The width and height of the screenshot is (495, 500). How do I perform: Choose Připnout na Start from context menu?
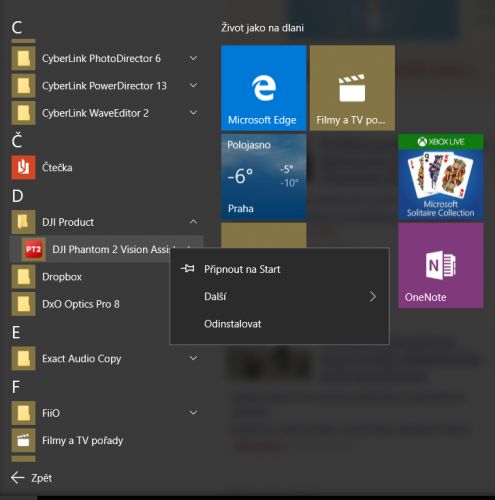pos(279,269)
